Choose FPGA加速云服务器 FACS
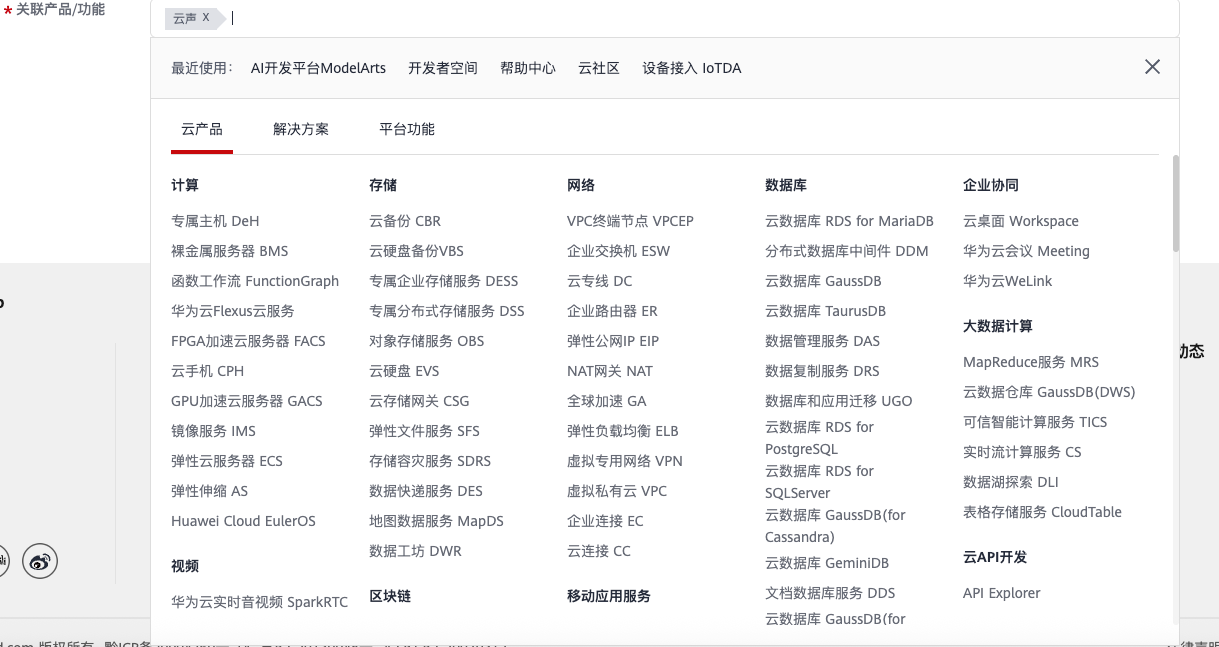Image resolution: width=1219 pixels, height=647 pixels. pos(248,341)
